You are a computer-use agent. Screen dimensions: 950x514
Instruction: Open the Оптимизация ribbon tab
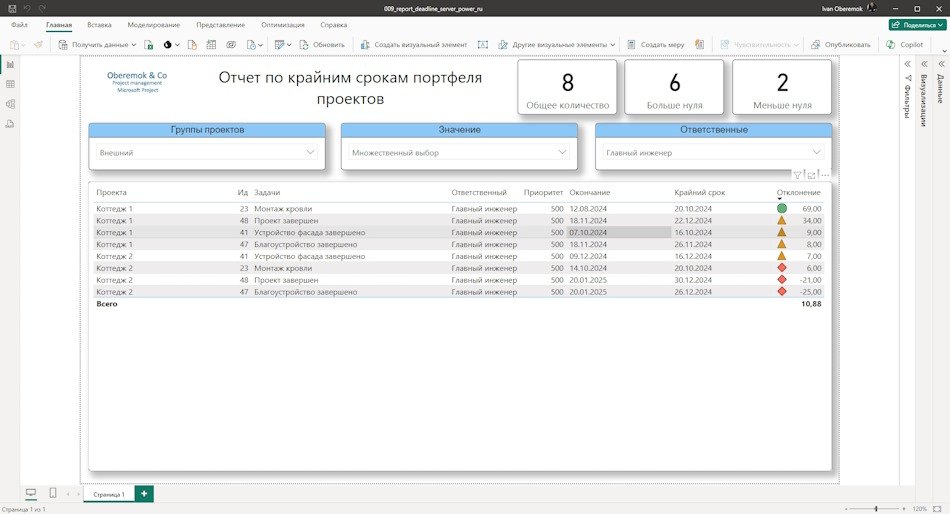pos(283,25)
